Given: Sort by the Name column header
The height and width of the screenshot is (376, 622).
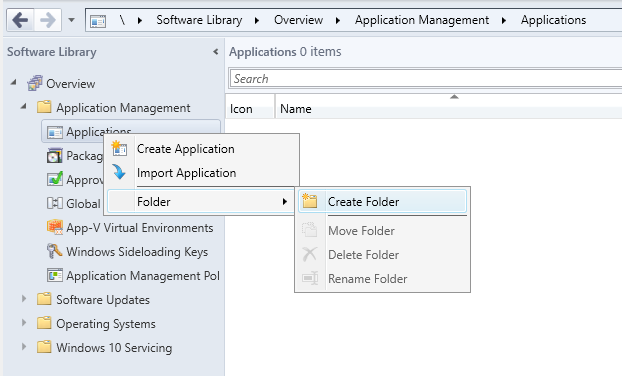Looking at the screenshot, I should (x=449, y=106).
